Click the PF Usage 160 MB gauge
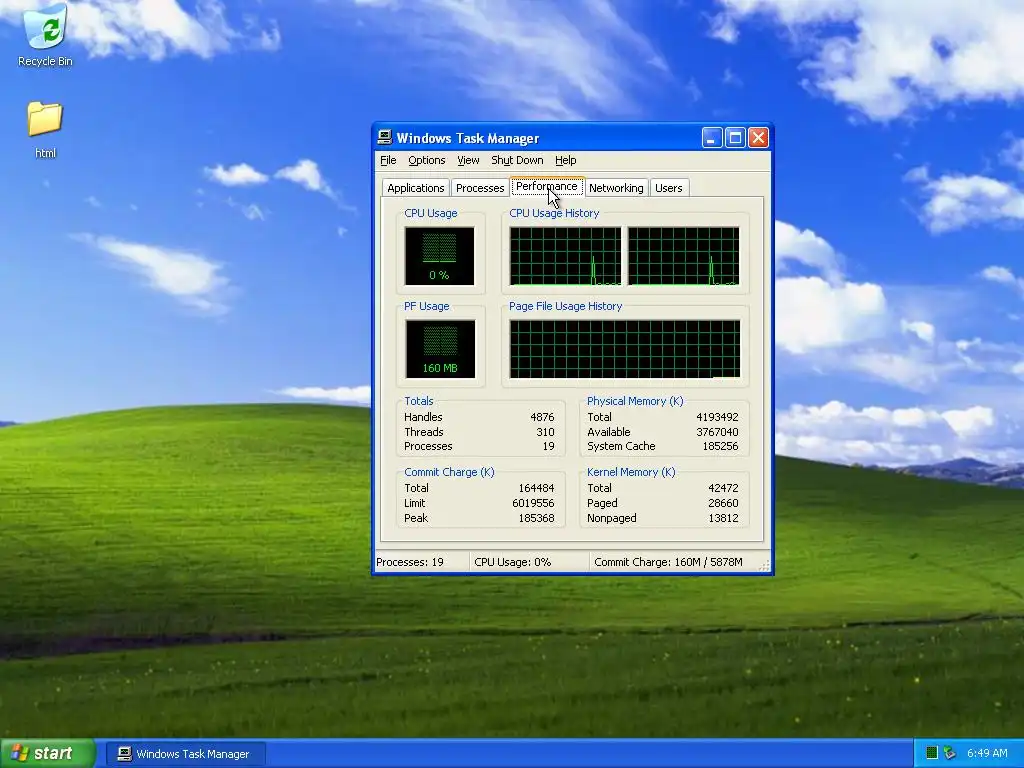 (x=440, y=349)
